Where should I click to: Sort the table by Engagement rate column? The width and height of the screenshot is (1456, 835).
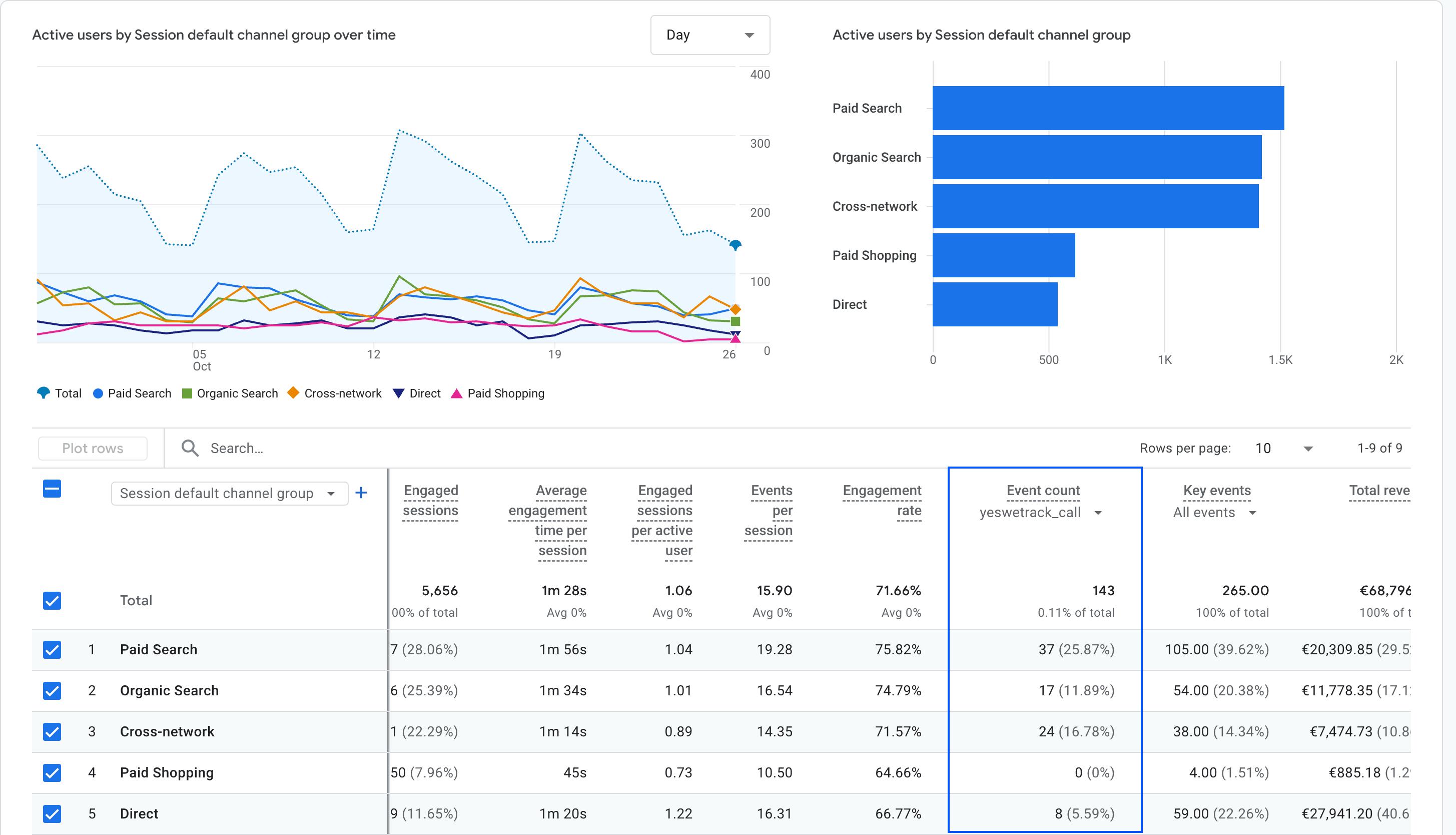(x=883, y=500)
